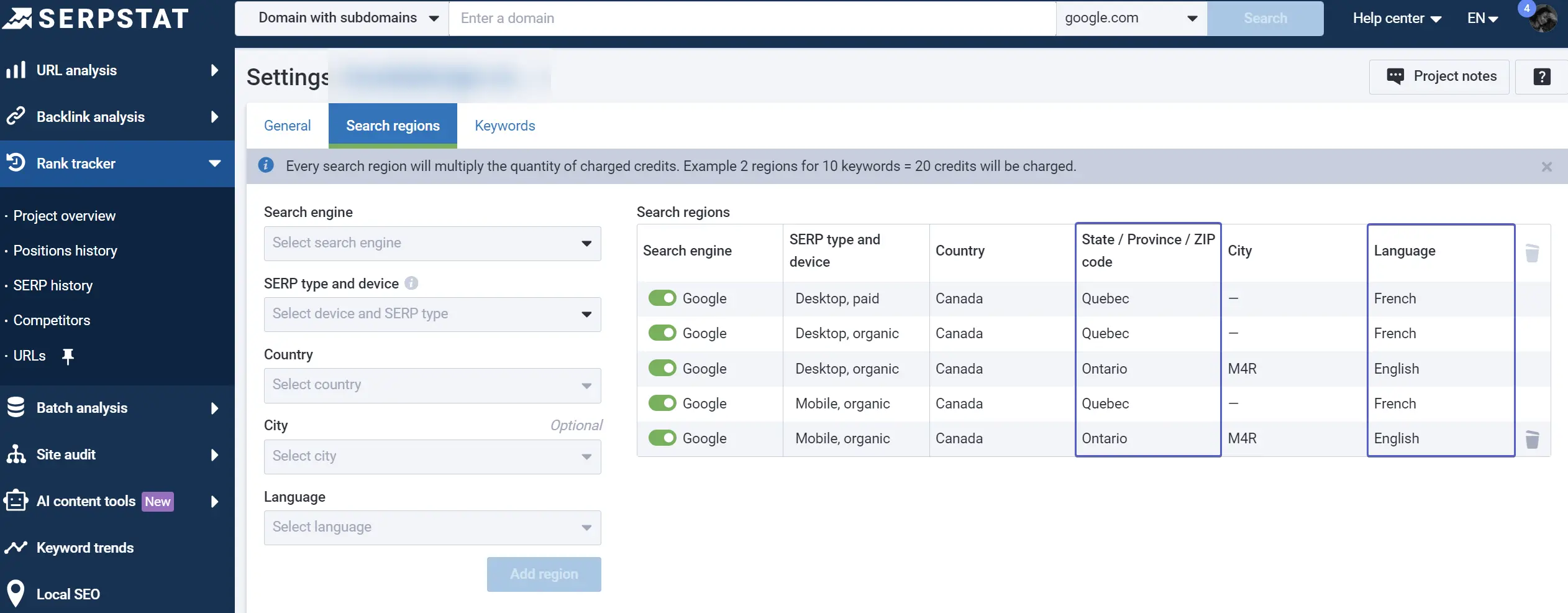
Task: Switch to the Keywords tab
Action: pos(504,126)
